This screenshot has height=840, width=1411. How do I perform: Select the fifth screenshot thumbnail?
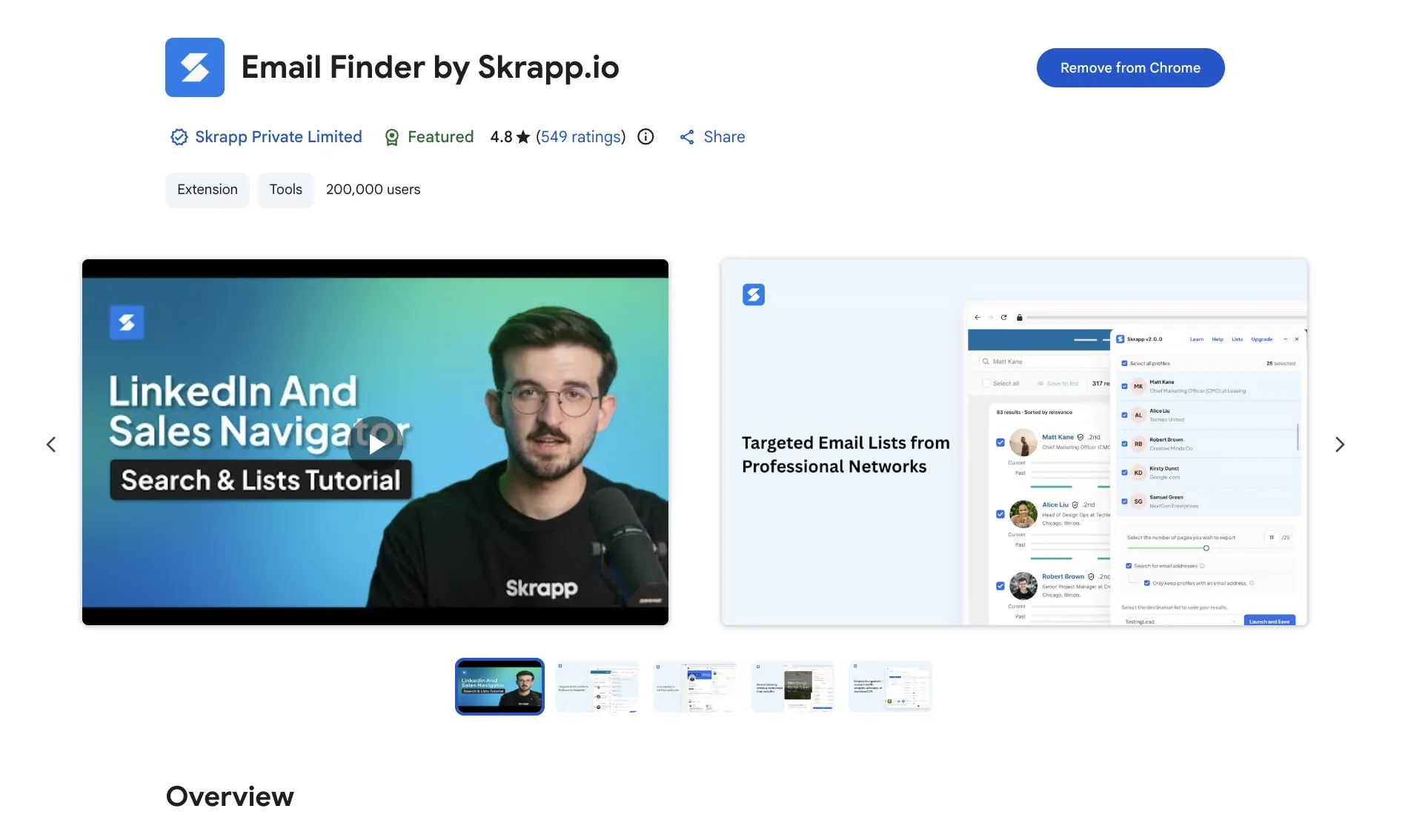(890, 687)
